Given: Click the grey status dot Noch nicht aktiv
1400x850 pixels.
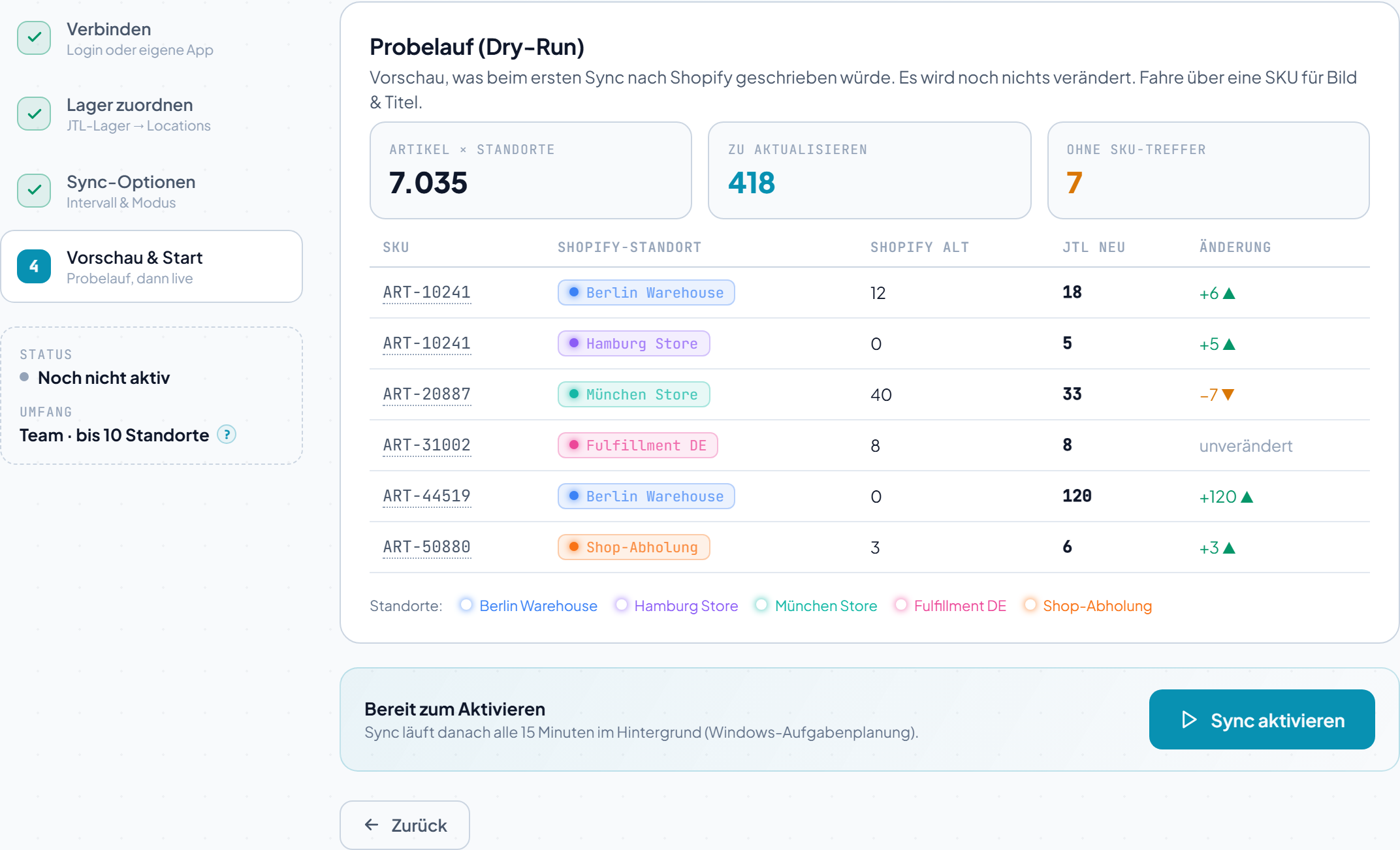Looking at the screenshot, I should click(x=24, y=377).
